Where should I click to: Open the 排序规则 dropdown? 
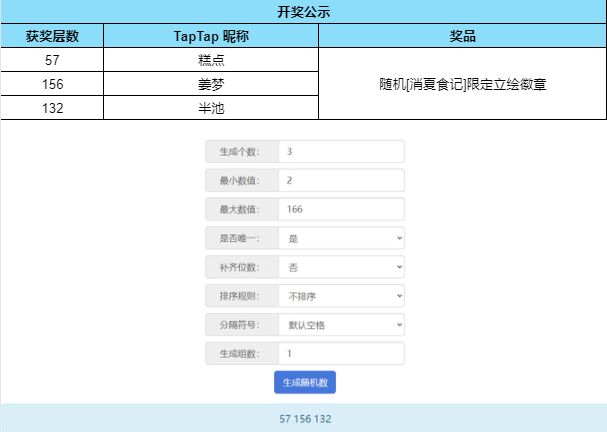pos(341,296)
